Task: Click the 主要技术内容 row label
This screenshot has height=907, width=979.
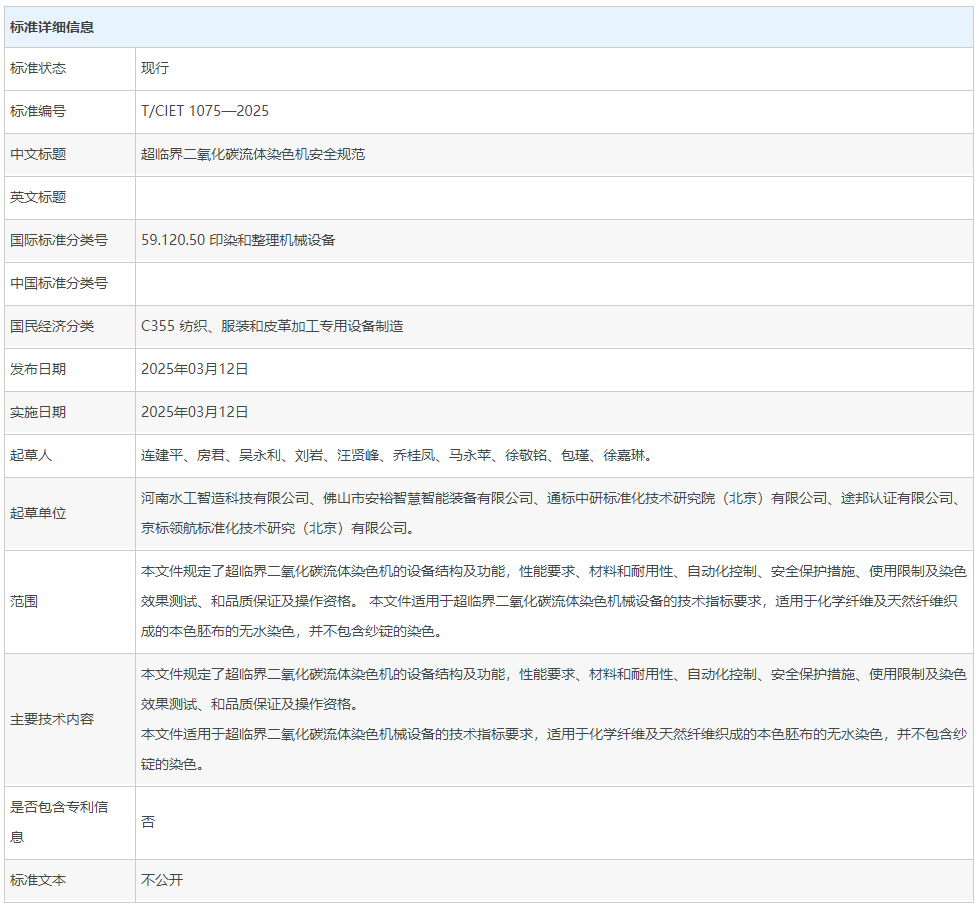Action: click(x=52, y=719)
